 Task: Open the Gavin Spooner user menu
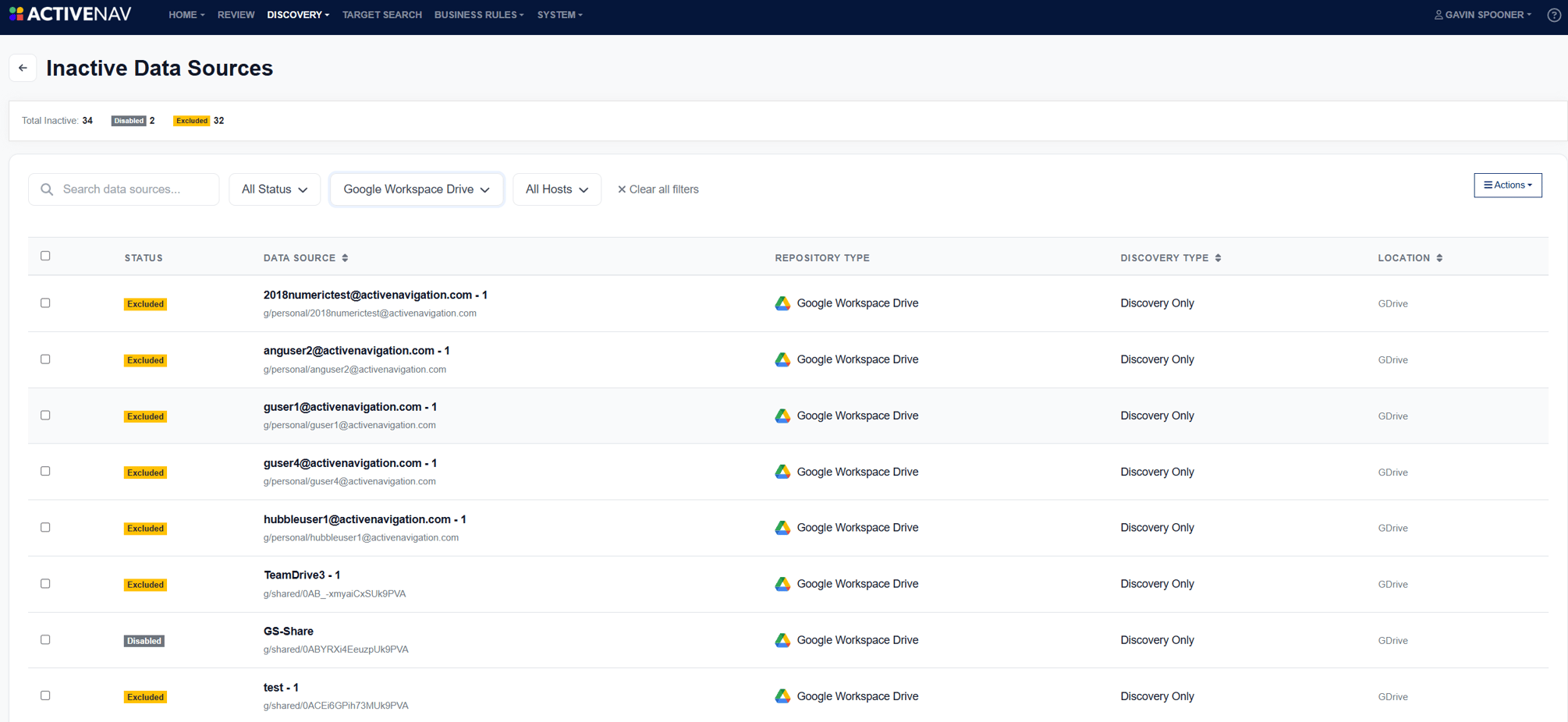point(1482,15)
